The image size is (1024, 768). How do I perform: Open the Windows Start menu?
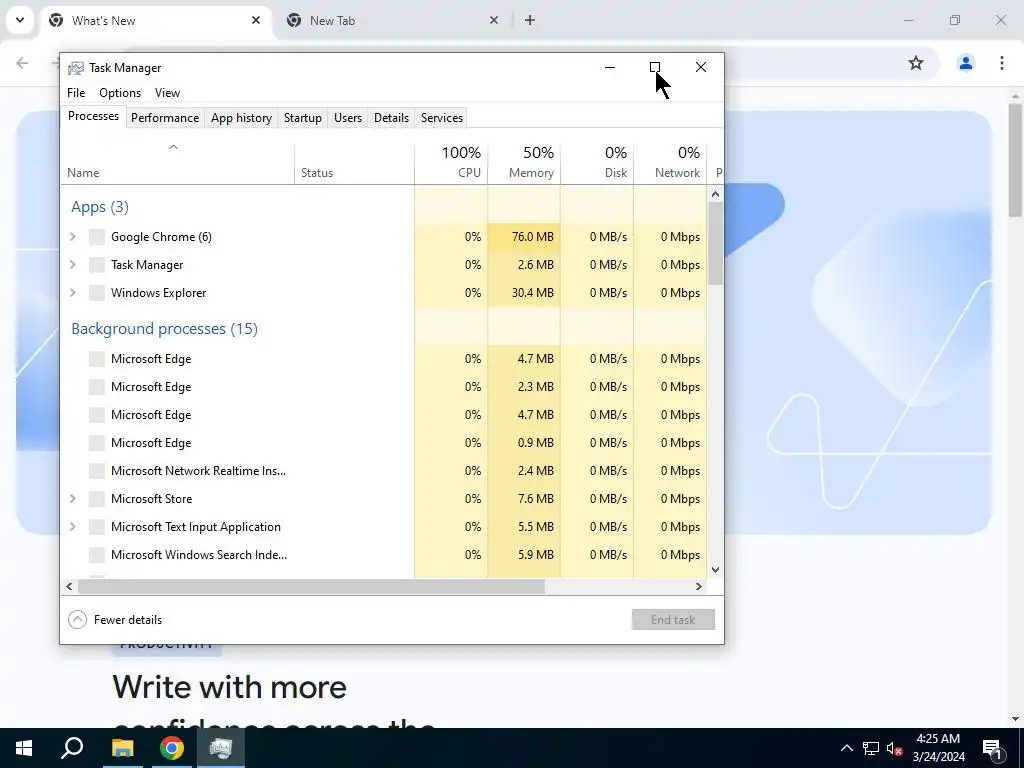[x=24, y=748]
